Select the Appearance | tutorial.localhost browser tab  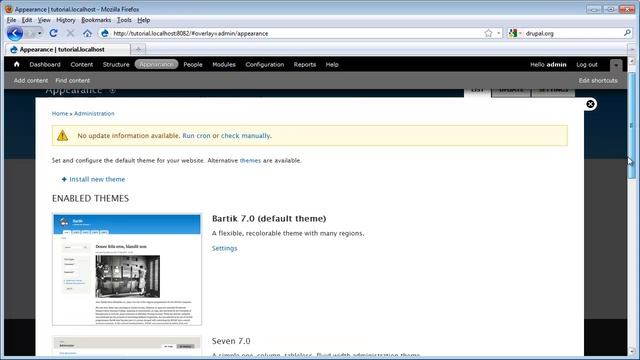(x=68, y=49)
